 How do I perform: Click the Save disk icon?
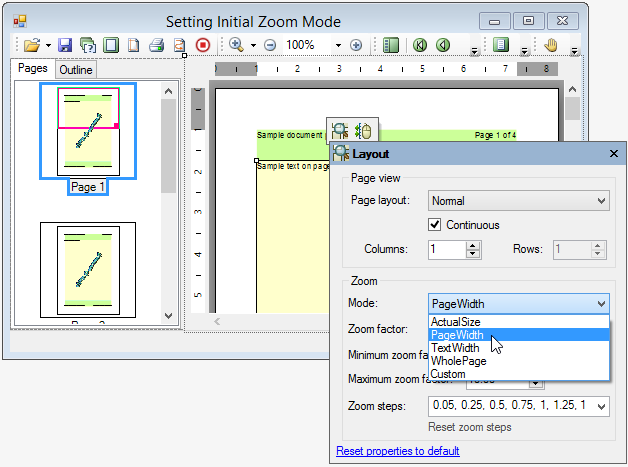(x=65, y=45)
